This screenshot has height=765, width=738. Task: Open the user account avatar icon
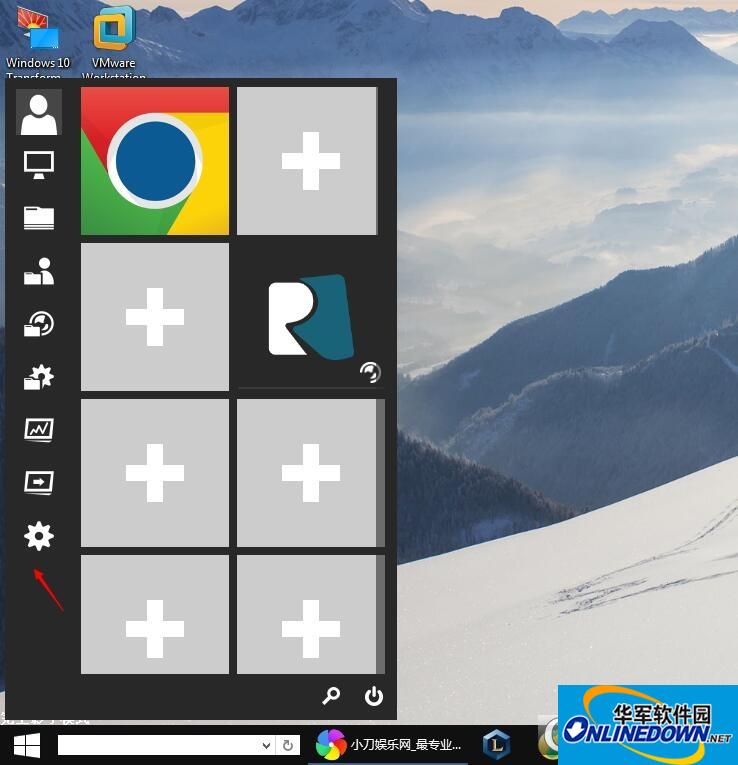(39, 112)
